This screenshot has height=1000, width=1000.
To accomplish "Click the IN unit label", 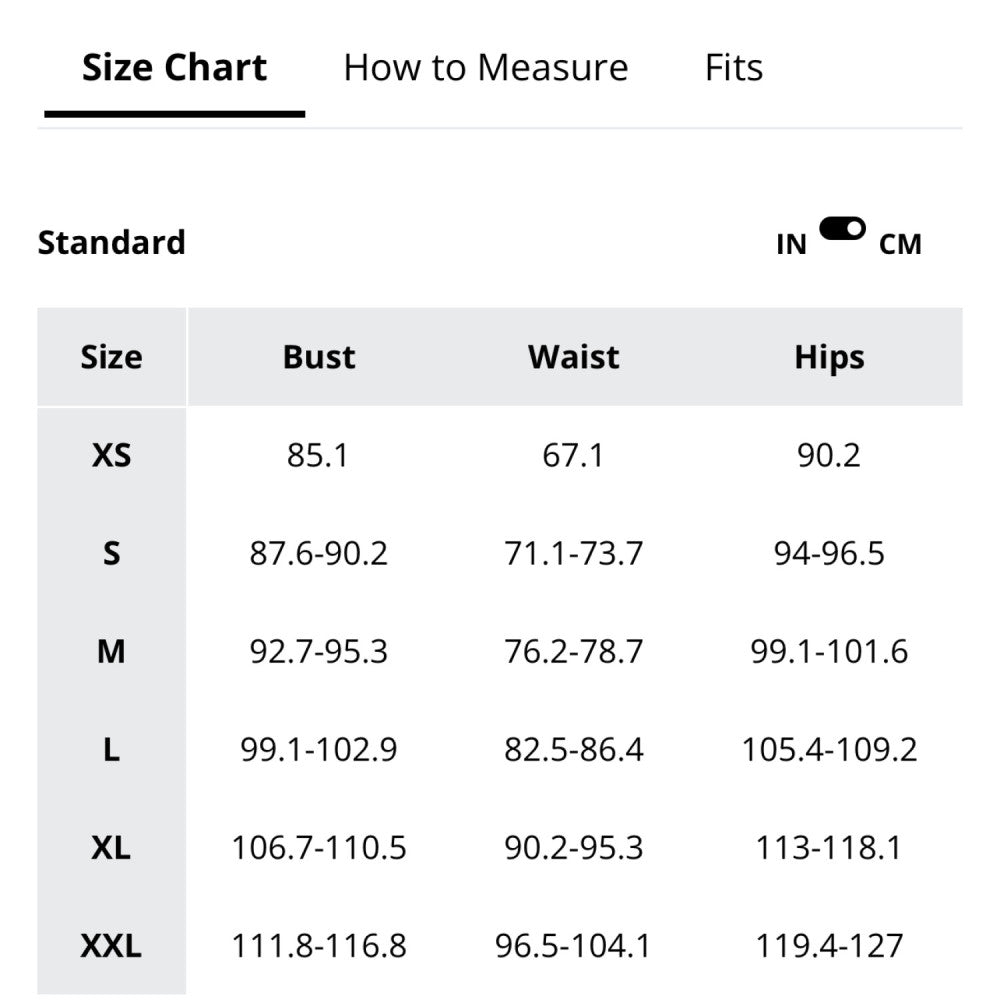I will [791, 244].
